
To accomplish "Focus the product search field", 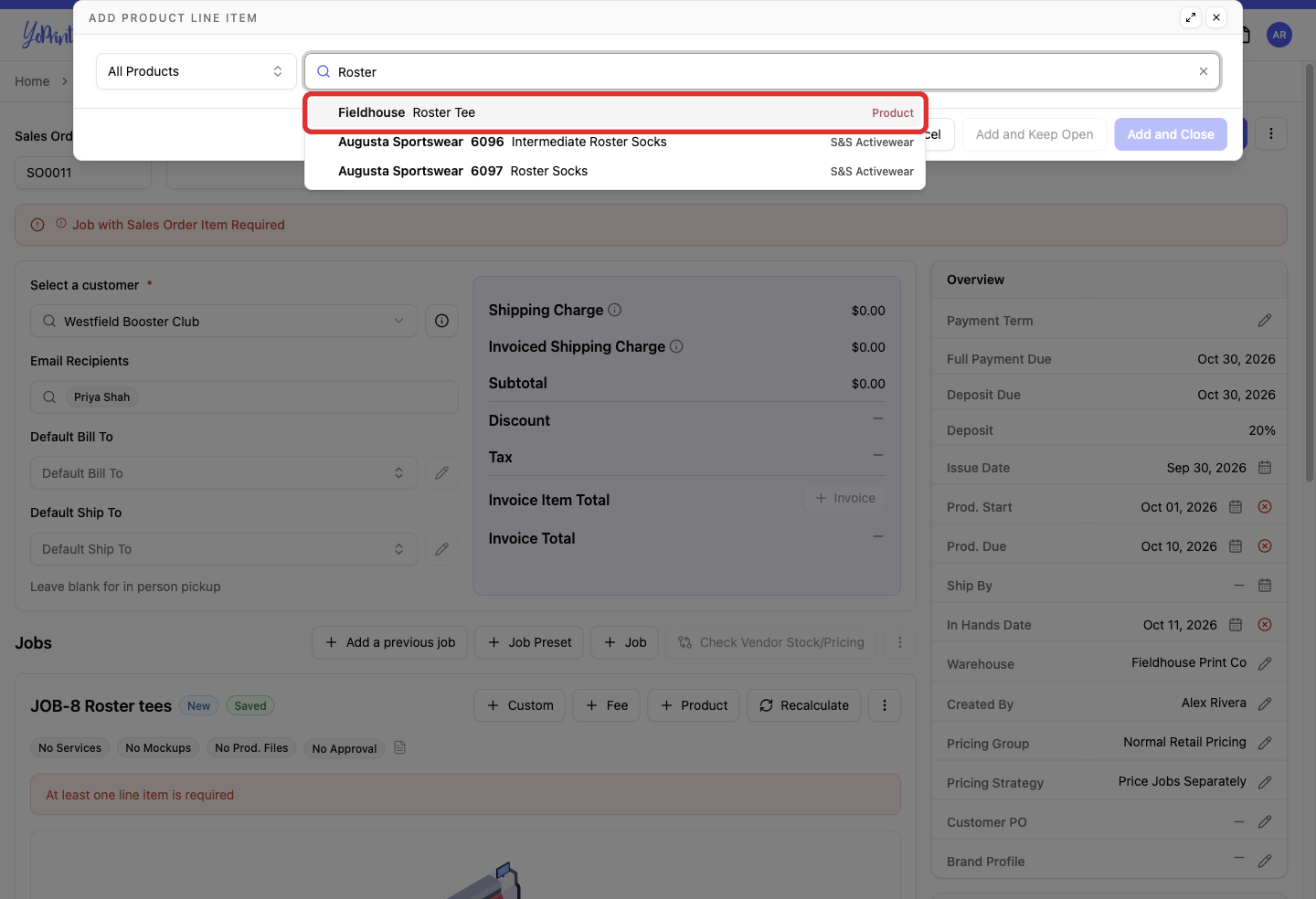I will tap(762, 71).
